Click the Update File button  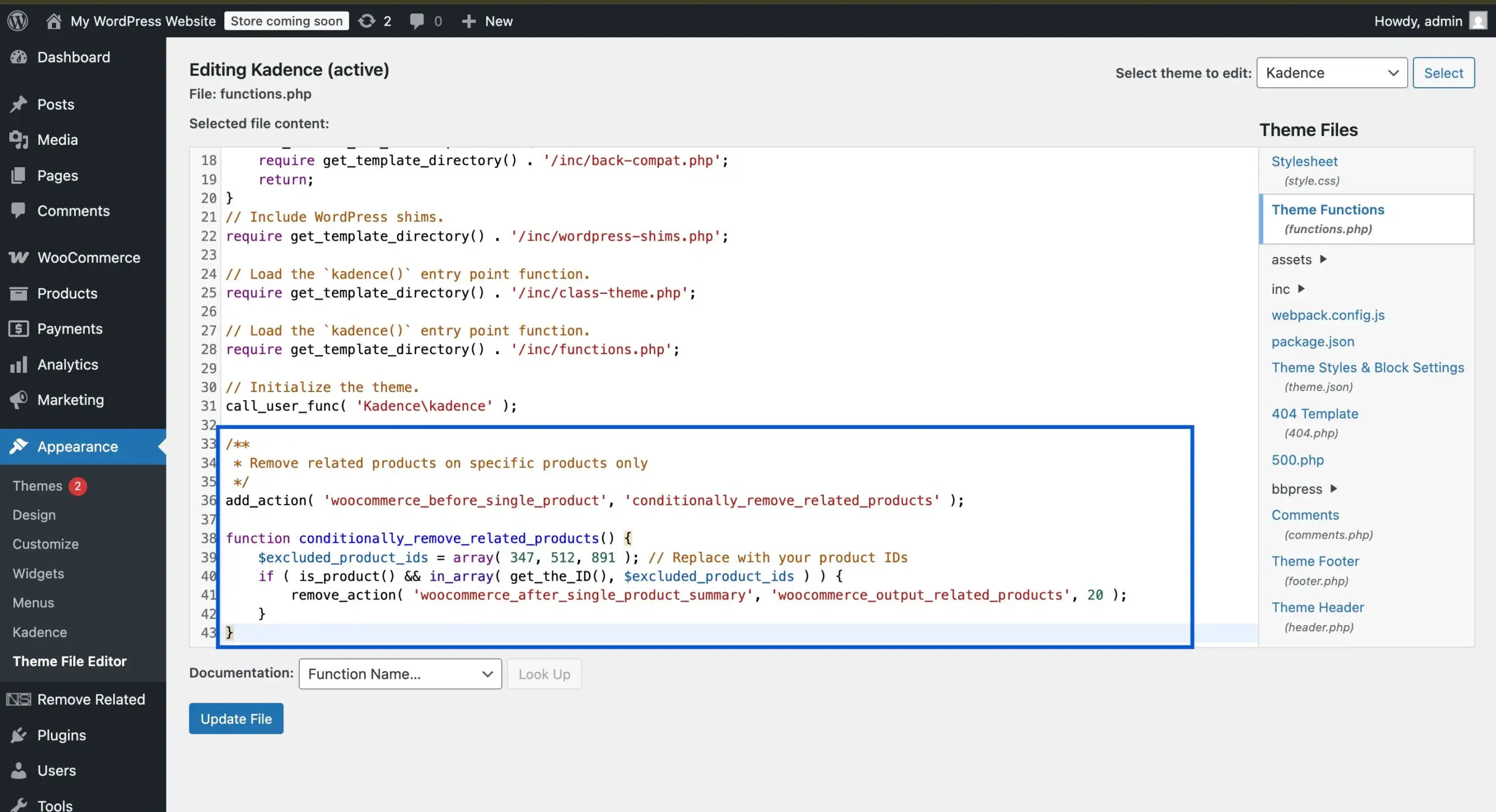point(236,719)
